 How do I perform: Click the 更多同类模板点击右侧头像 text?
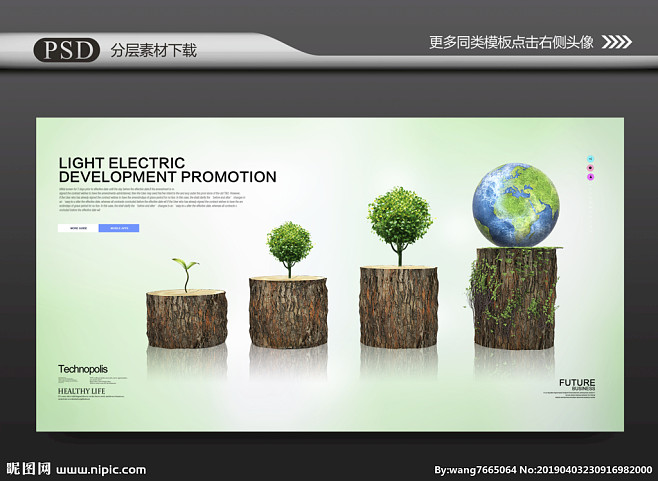(511, 42)
